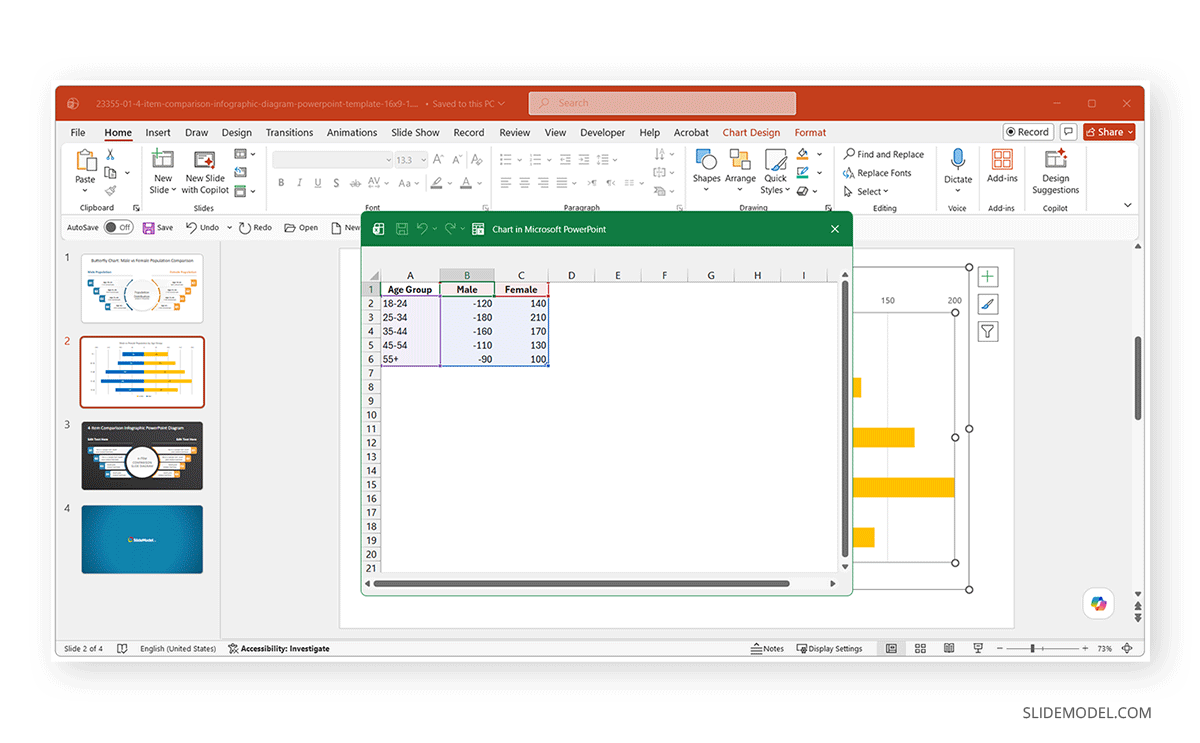1200x743 pixels.
Task: Switch to Slide Sorter view in status bar
Action: coord(920,648)
